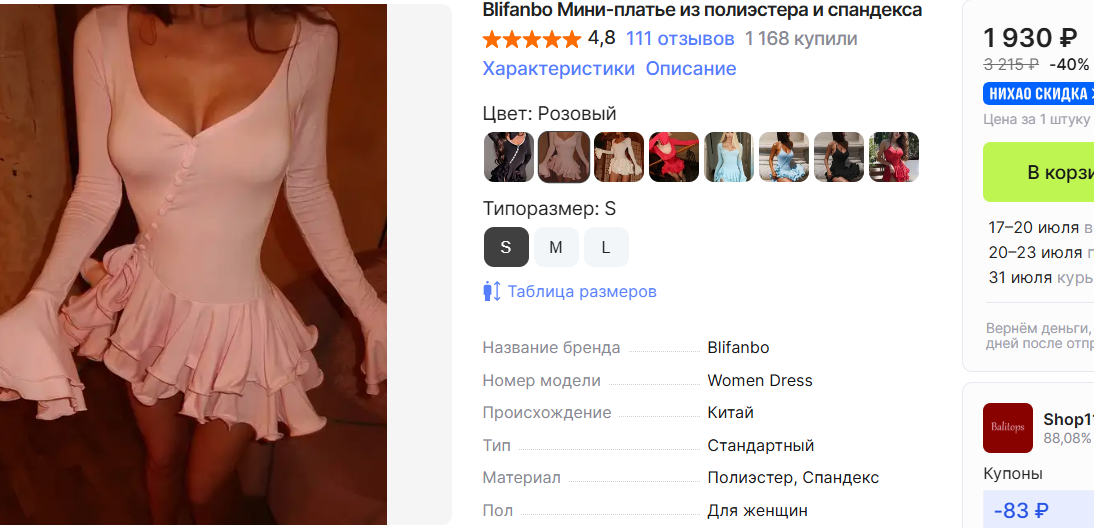Image resolution: width=1094 pixels, height=528 pixels.
Task: Select the light blue long-sleeve dress swatch
Action: click(x=729, y=157)
